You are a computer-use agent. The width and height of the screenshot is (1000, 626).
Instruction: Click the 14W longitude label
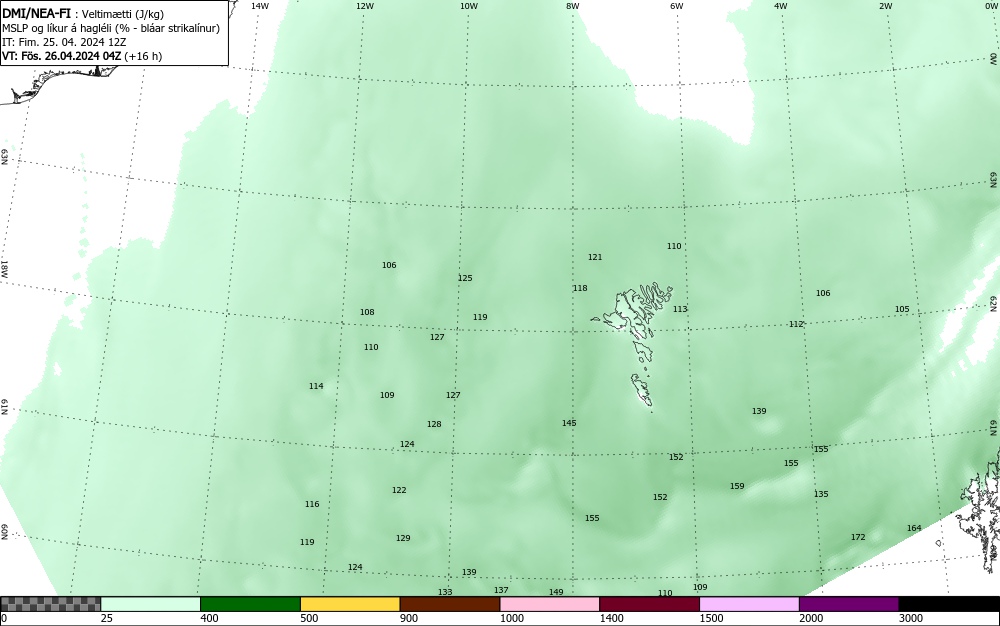pyautogui.click(x=260, y=6)
